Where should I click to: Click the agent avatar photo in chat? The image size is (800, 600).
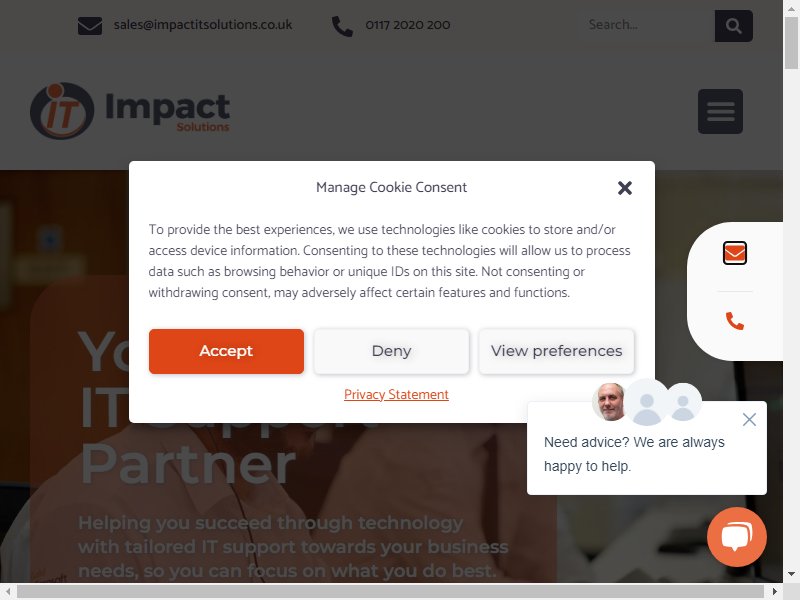pyautogui.click(x=610, y=402)
